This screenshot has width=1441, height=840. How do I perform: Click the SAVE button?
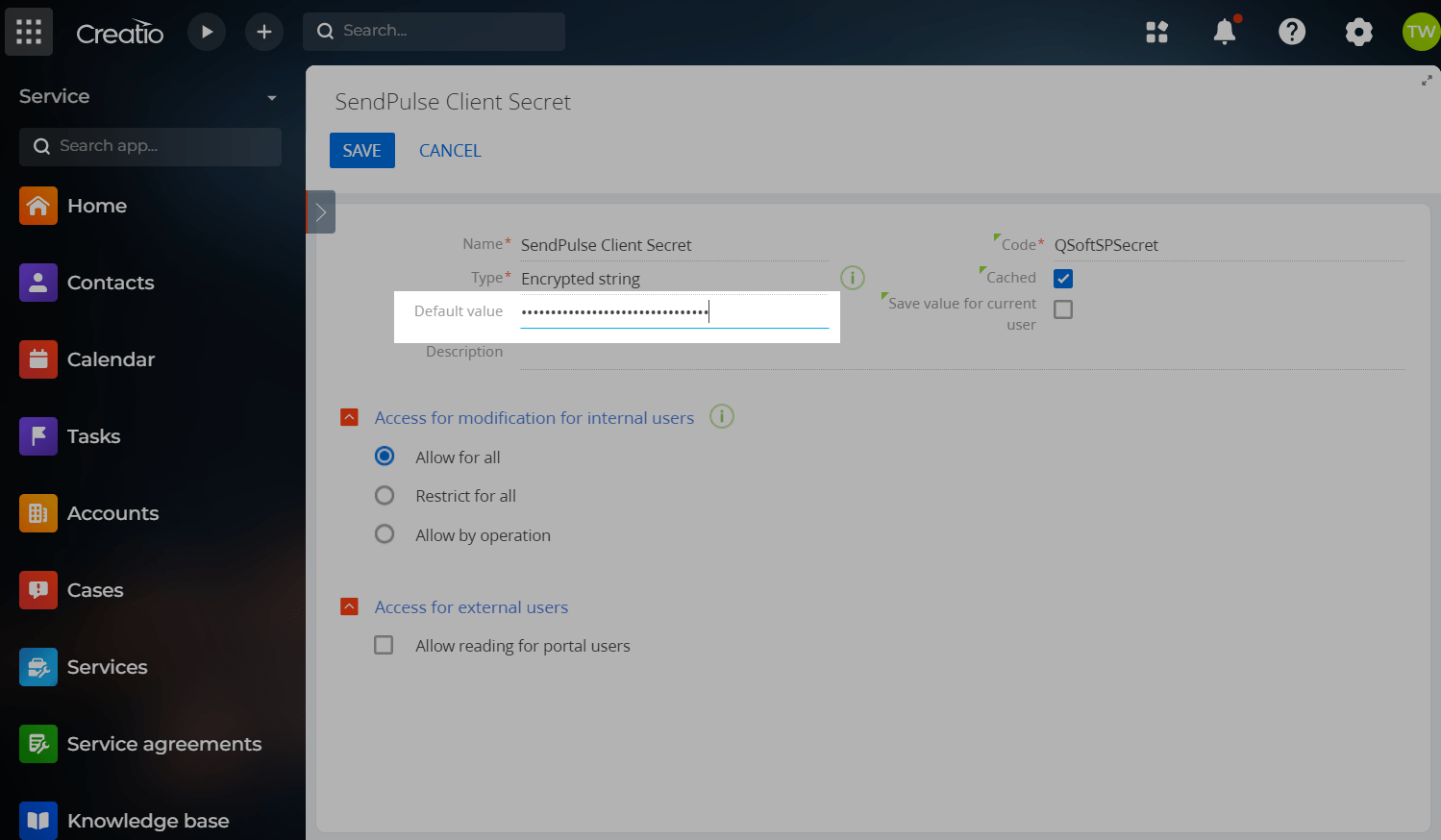(x=361, y=151)
